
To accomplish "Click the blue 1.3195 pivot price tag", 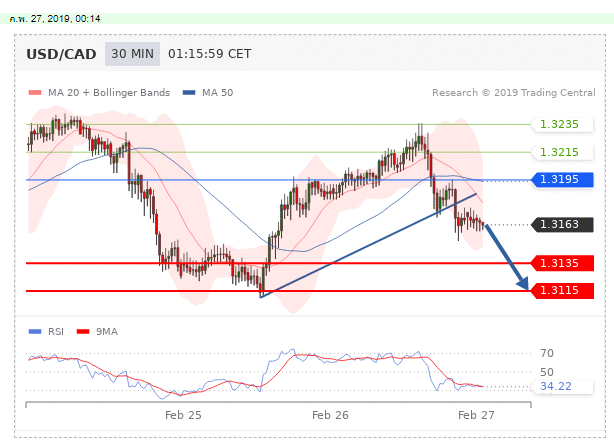I will point(562,179).
